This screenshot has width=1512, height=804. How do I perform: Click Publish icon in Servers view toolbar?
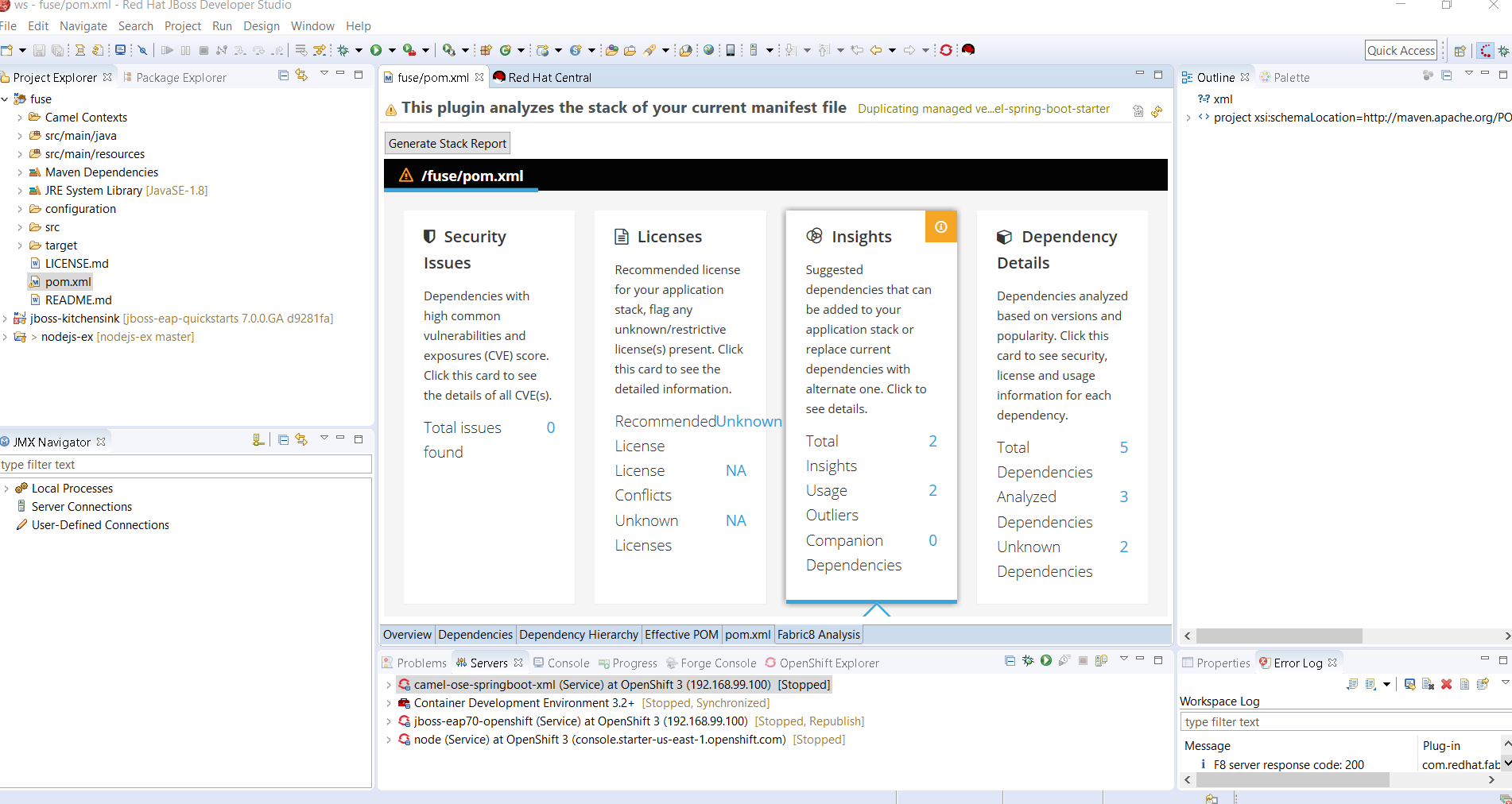tap(1101, 660)
